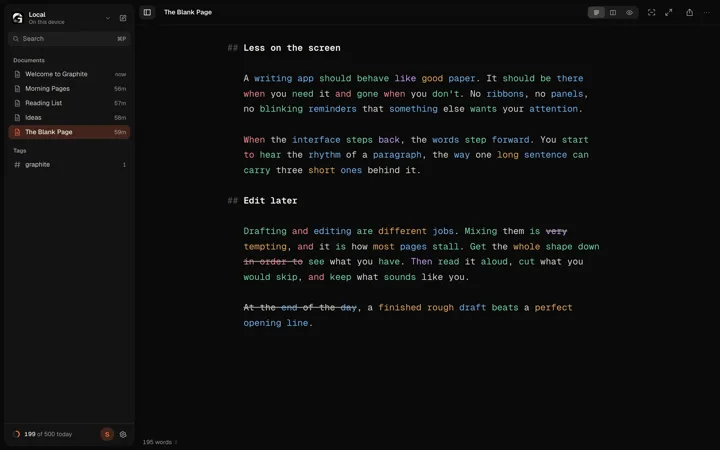Click the words opening line at end

[x=276, y=323]
